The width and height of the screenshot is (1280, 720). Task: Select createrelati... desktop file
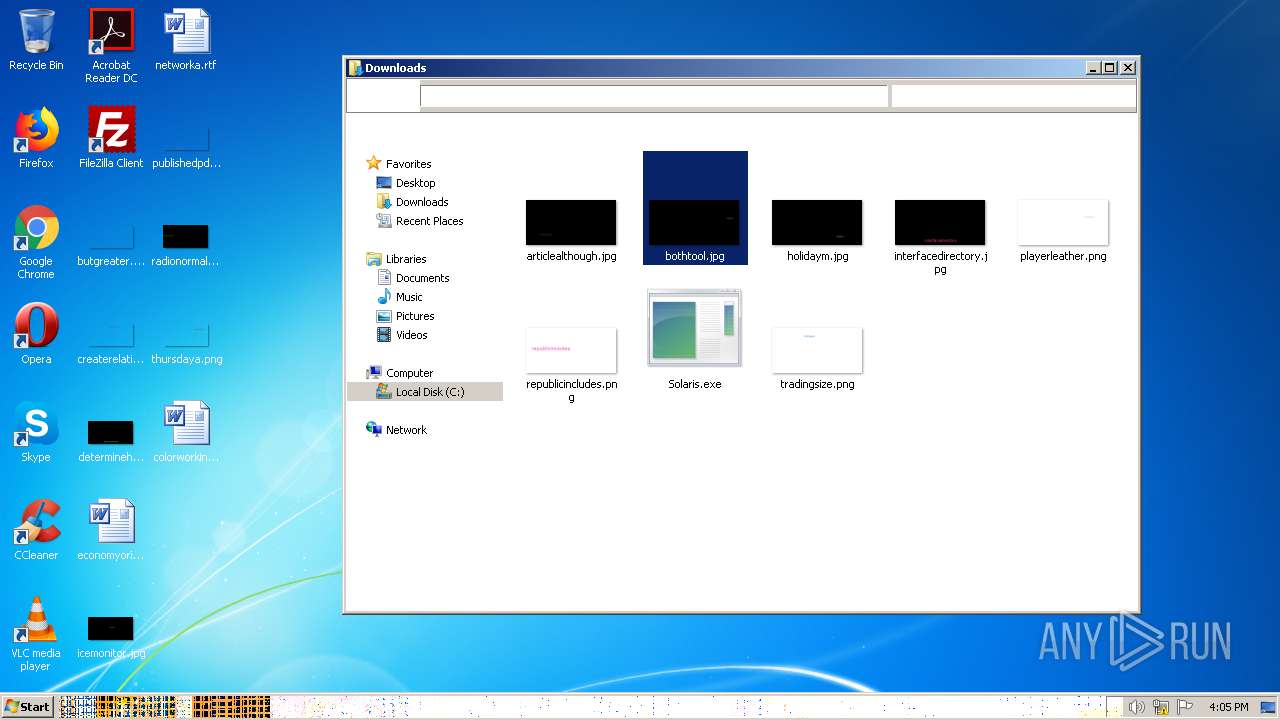click(111, 342)
